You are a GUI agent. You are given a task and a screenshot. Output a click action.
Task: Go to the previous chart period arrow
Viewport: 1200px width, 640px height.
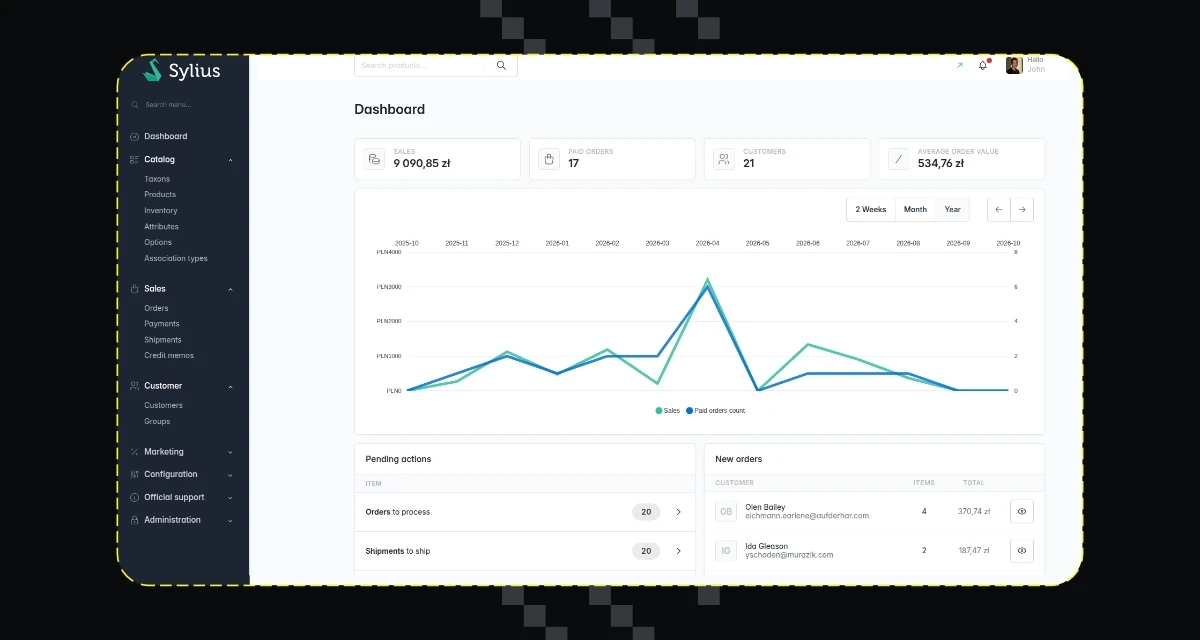(x=999, y=209)
